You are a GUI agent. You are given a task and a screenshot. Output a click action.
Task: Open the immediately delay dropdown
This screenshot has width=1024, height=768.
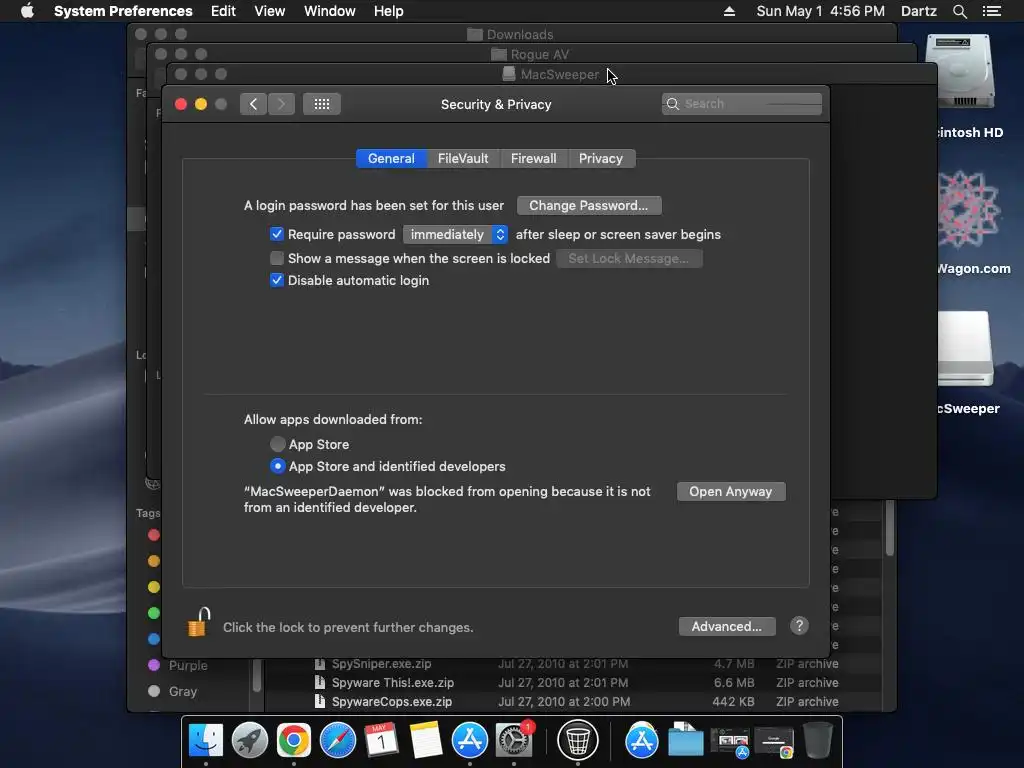pos(455,234)
